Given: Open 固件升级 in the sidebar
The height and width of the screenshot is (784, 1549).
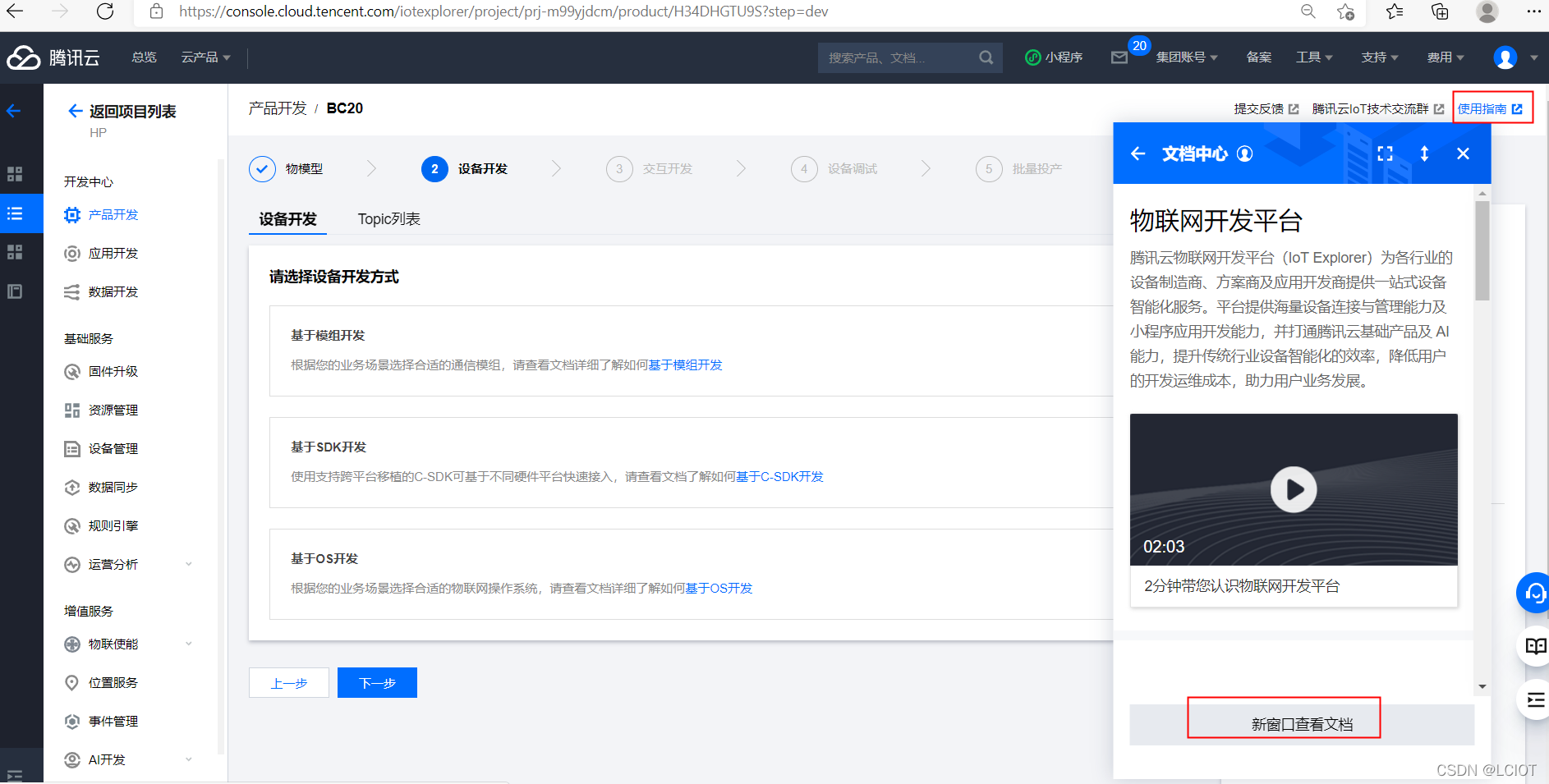Looking at the screenshot, I should point(113,371).
